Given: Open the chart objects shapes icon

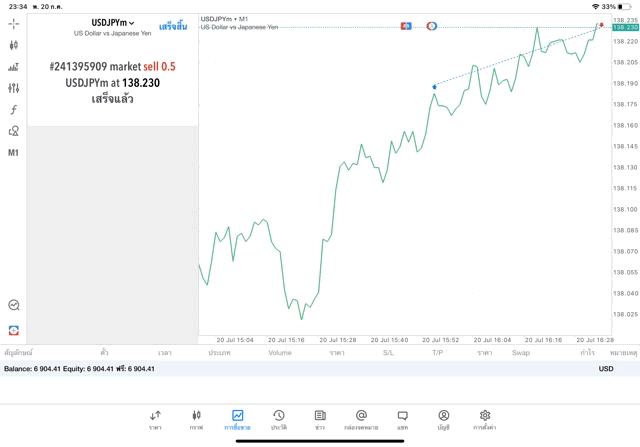Looking at the screenshot, I should 13,131.
